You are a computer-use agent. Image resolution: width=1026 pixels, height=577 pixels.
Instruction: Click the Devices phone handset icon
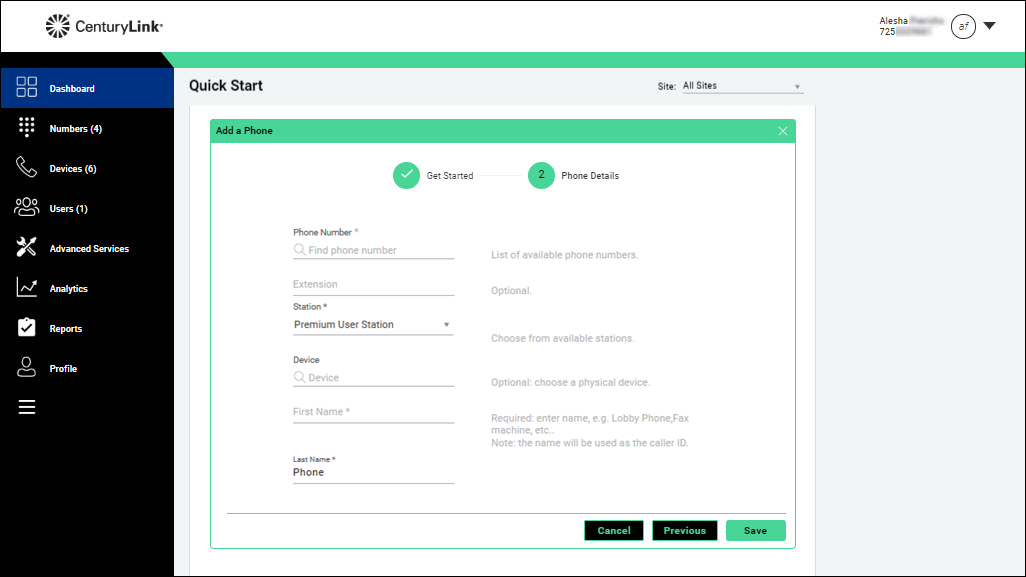point(27,168)
